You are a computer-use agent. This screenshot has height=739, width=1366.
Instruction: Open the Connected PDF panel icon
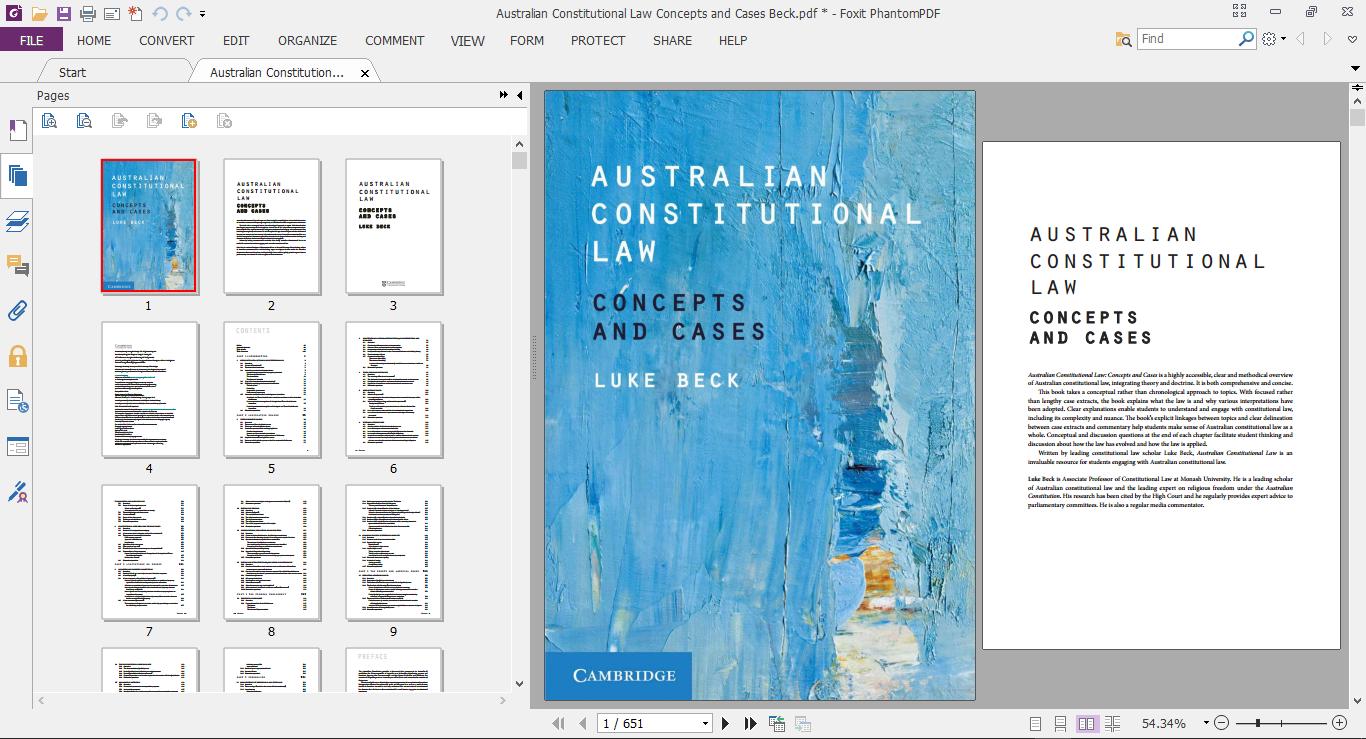tap(17, 401)
